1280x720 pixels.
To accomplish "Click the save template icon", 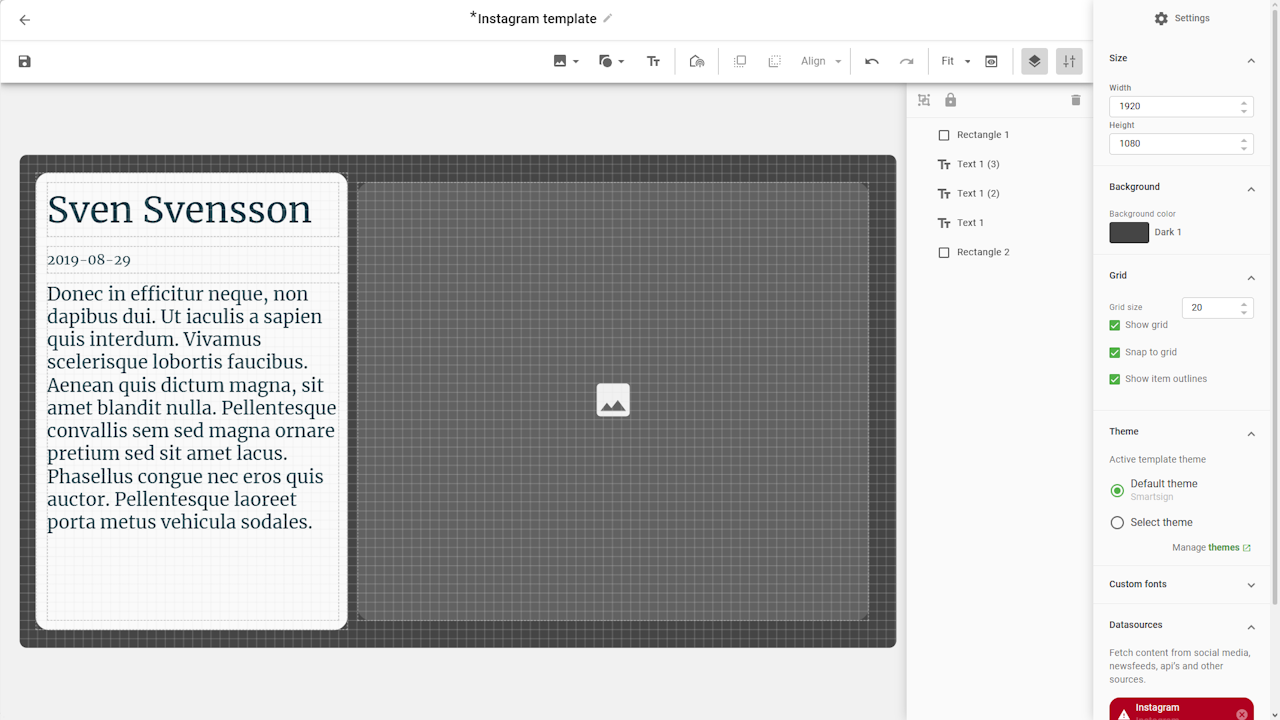I will [x=25, y=62].
